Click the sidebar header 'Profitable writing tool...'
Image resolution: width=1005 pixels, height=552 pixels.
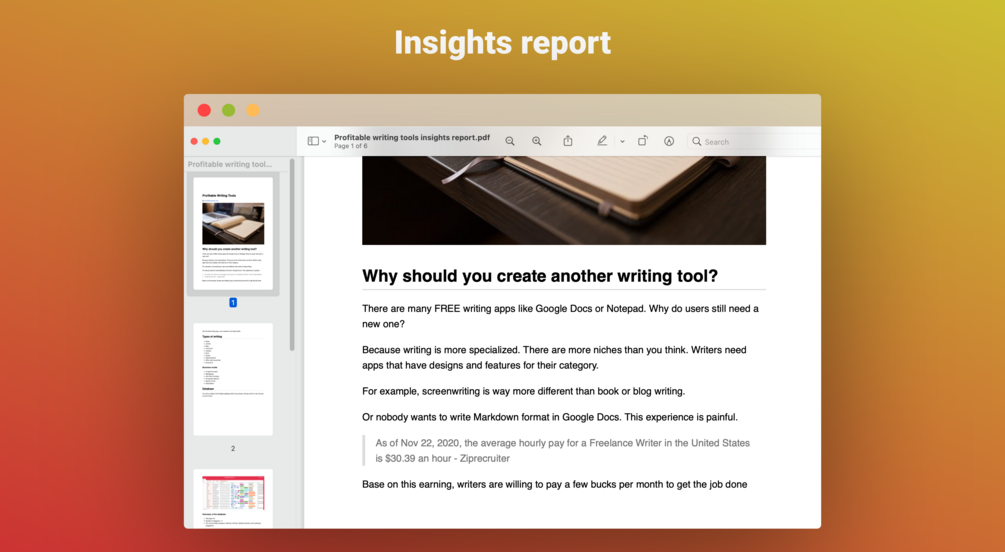tap(229, 164)
